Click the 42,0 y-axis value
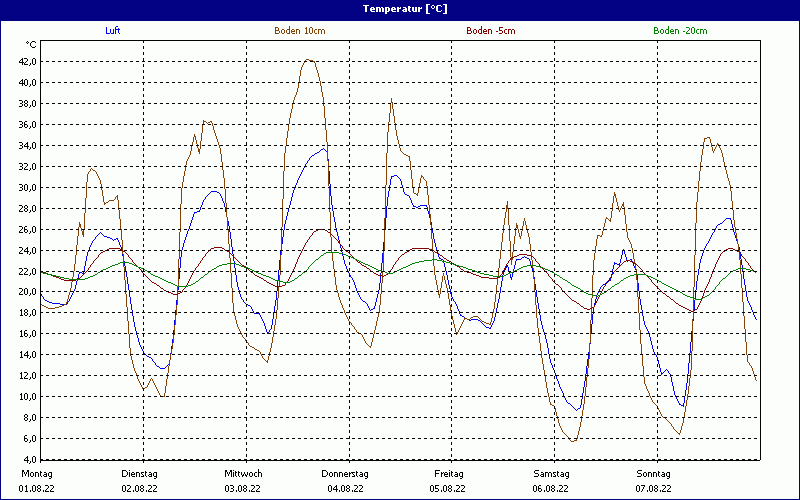The width and height of the screenshot is (800, 500). pyautogui.click(x=27, y=61)
